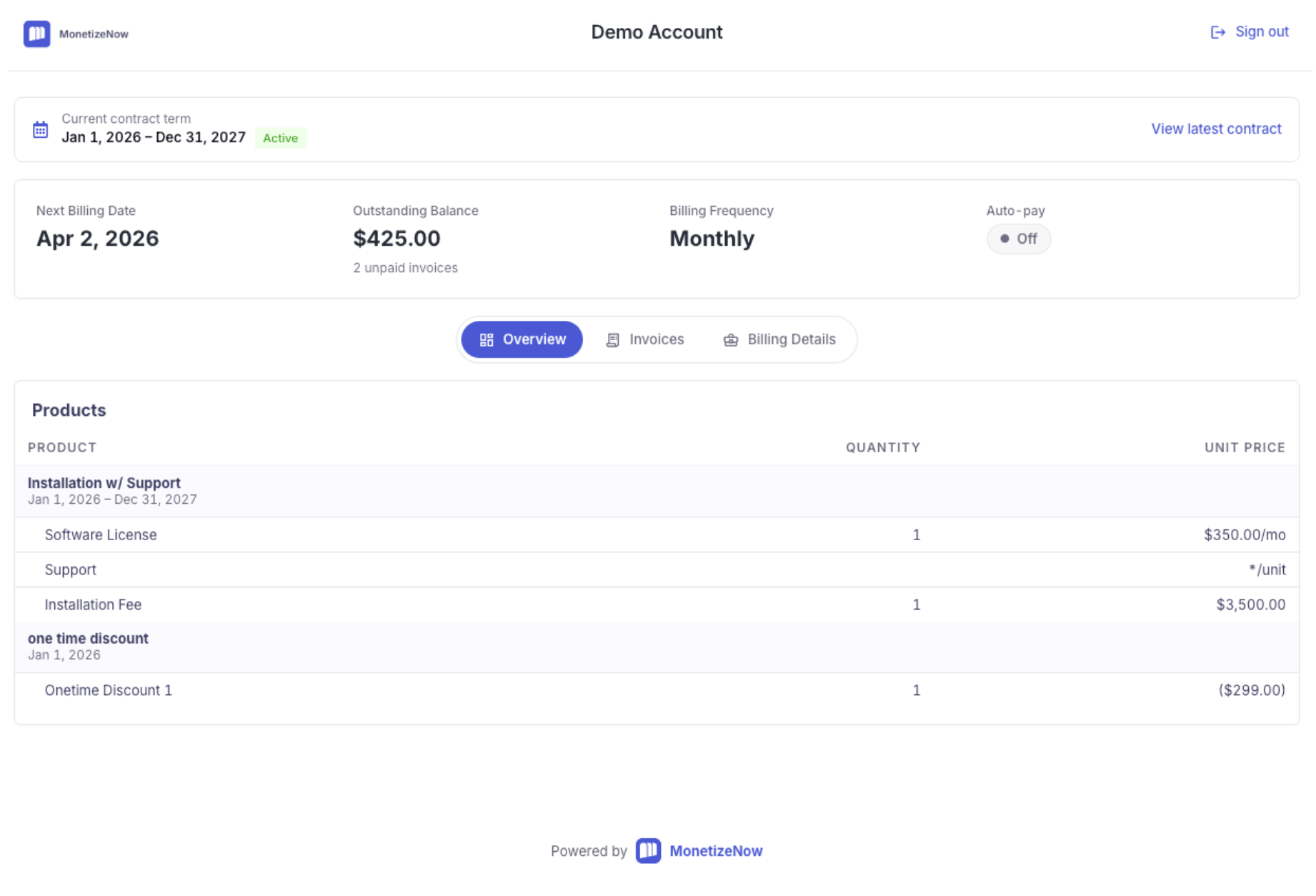The height and width of the screenshot is (896, 1316).
Task: Click the MonetizeNow link in footer
Action: click(716, 851)
